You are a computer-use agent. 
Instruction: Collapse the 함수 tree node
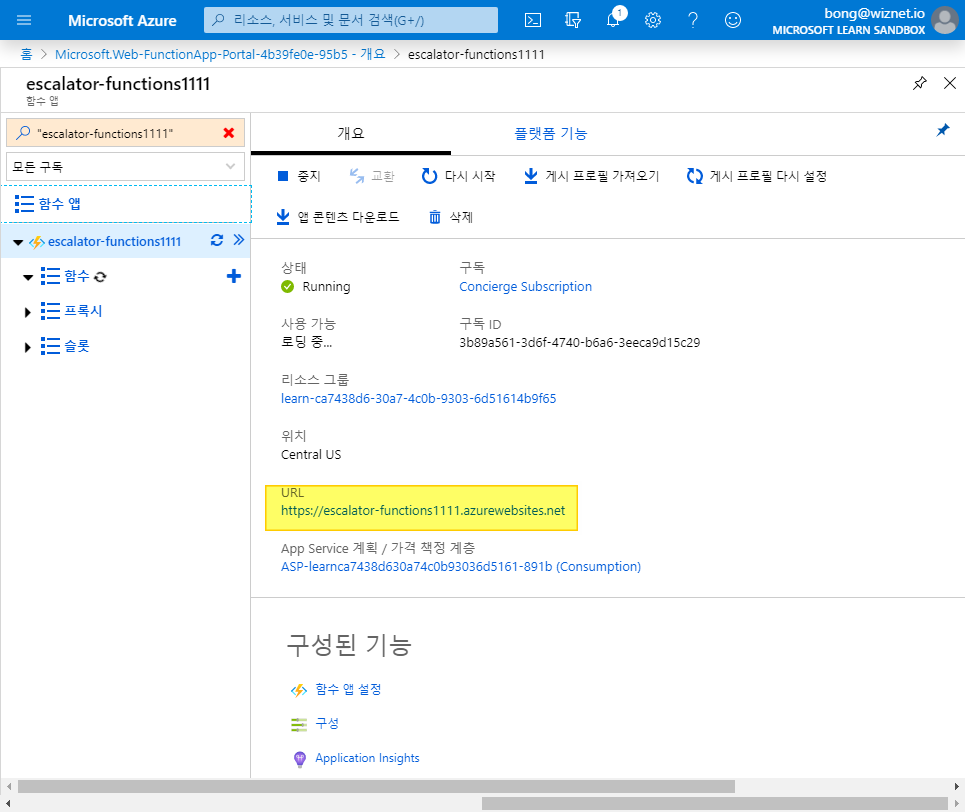(28, 278)
